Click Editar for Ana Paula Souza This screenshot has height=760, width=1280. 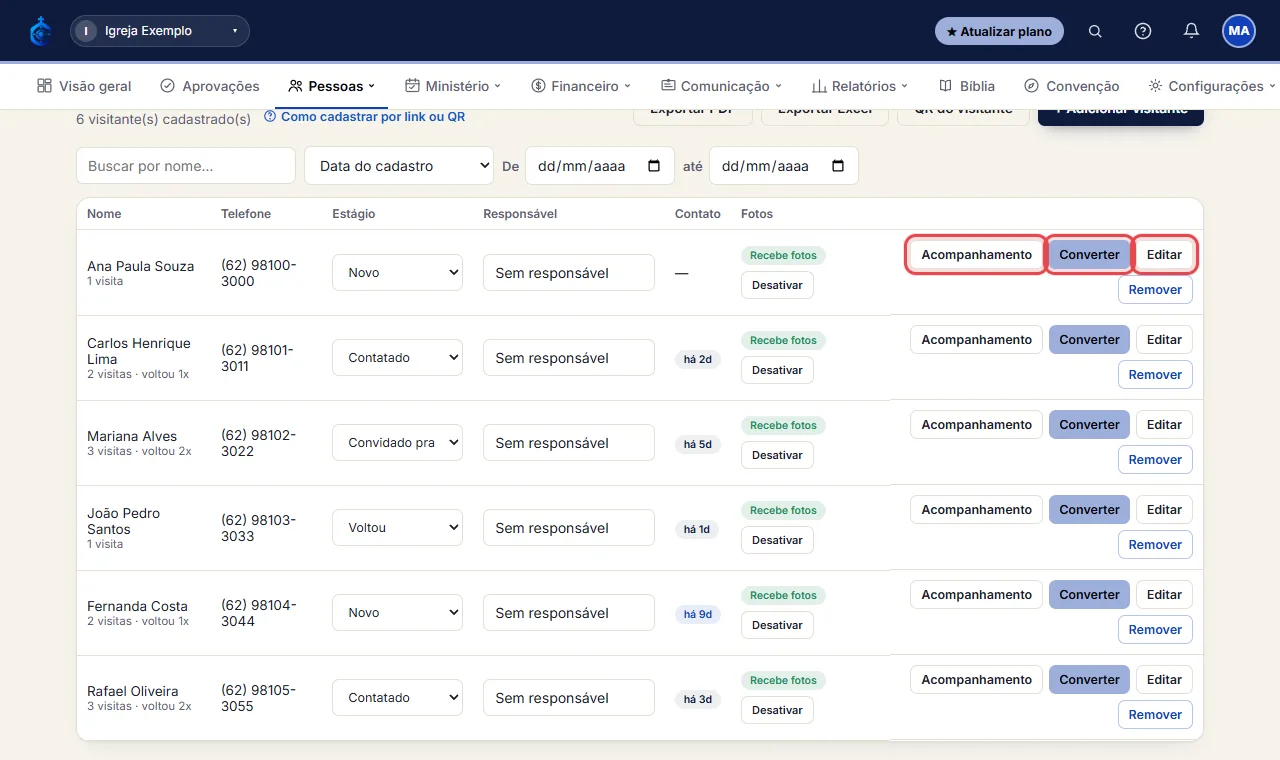coord(1164,255)
